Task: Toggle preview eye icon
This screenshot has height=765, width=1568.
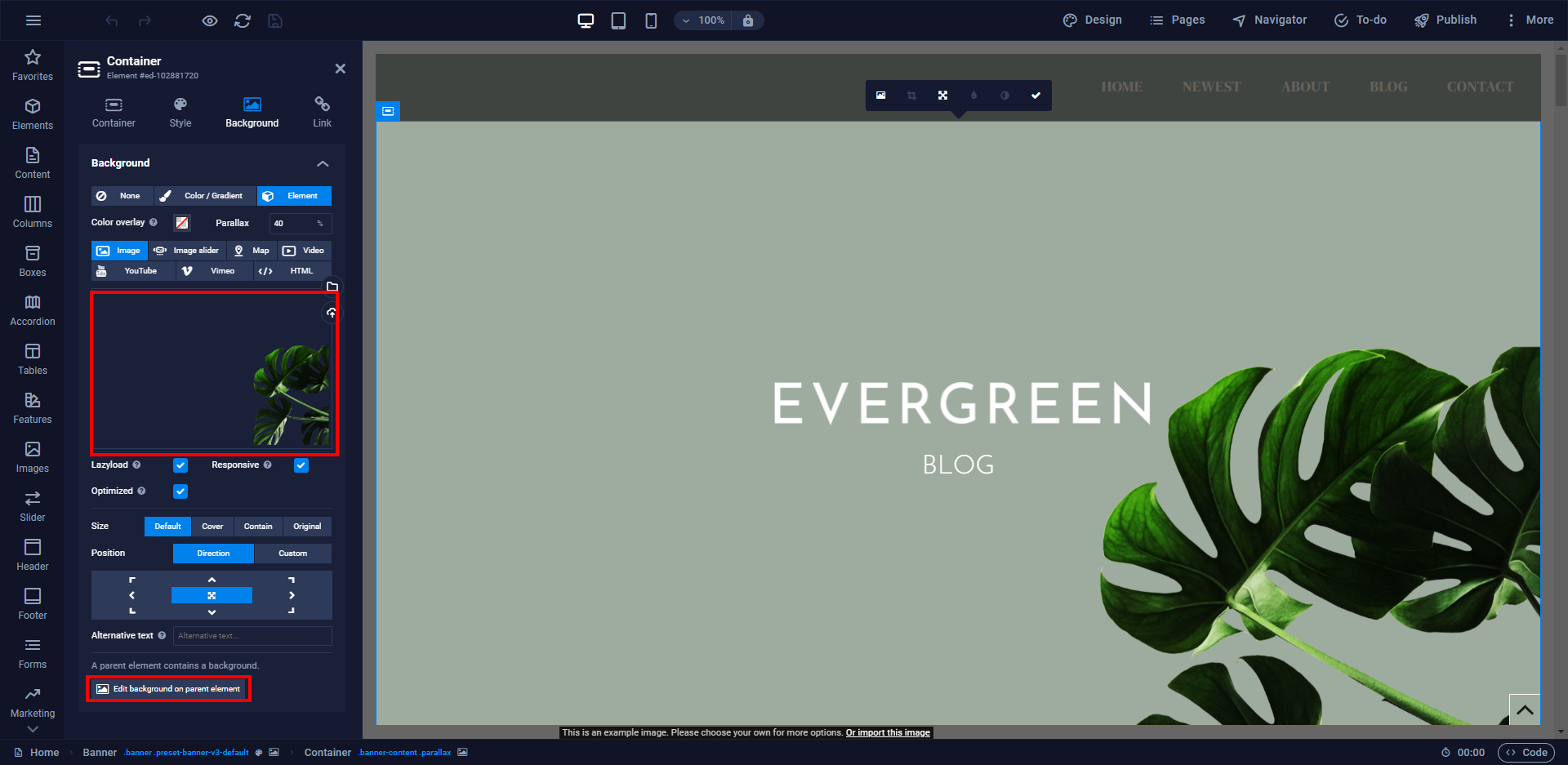Action: (210, 20)
